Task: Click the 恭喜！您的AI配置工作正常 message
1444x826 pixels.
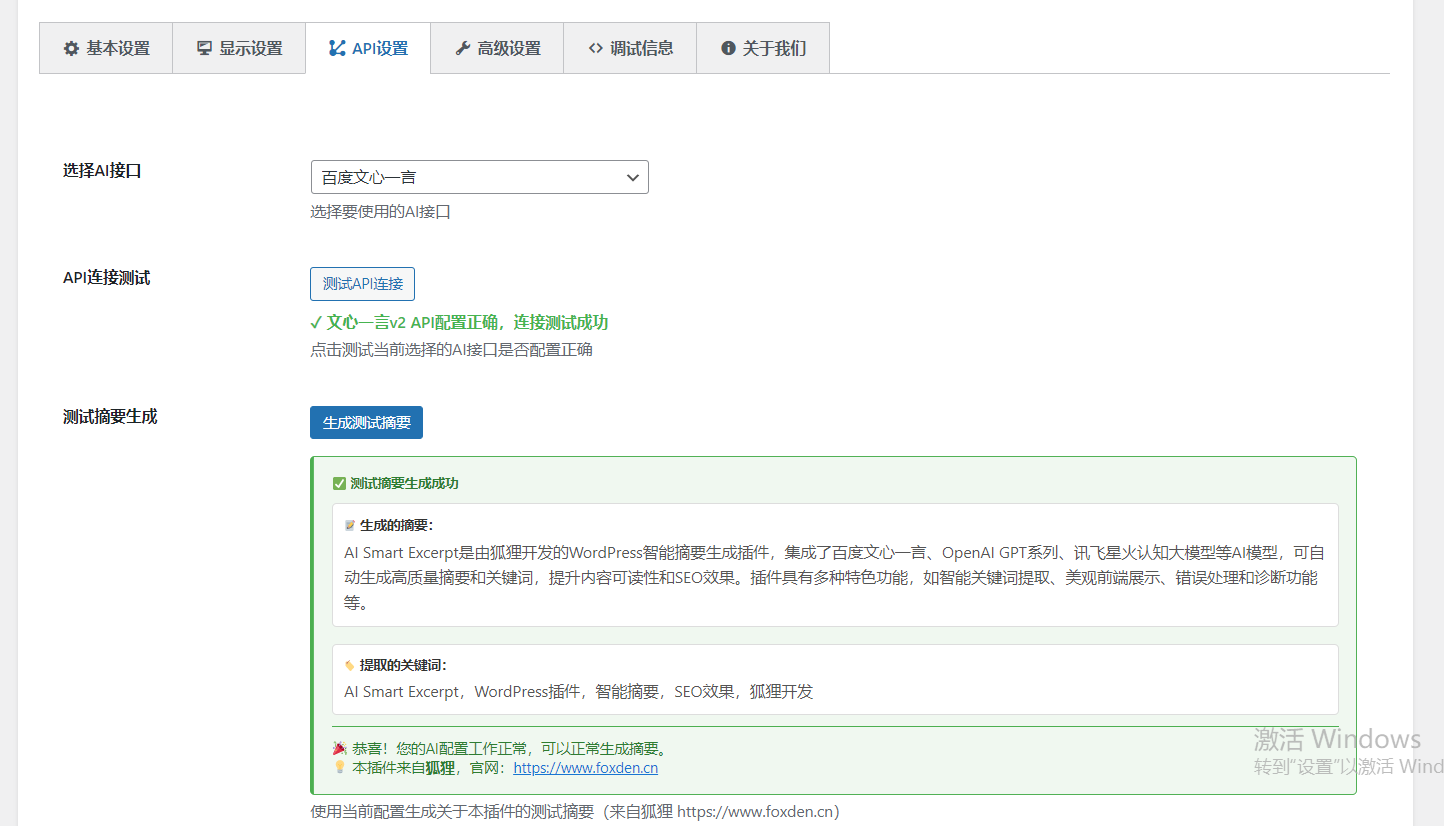Action: [509, 748]
